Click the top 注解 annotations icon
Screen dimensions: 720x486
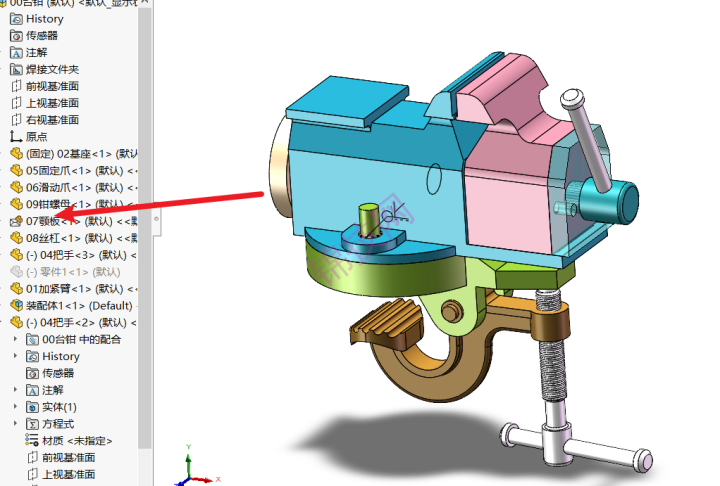16,53
